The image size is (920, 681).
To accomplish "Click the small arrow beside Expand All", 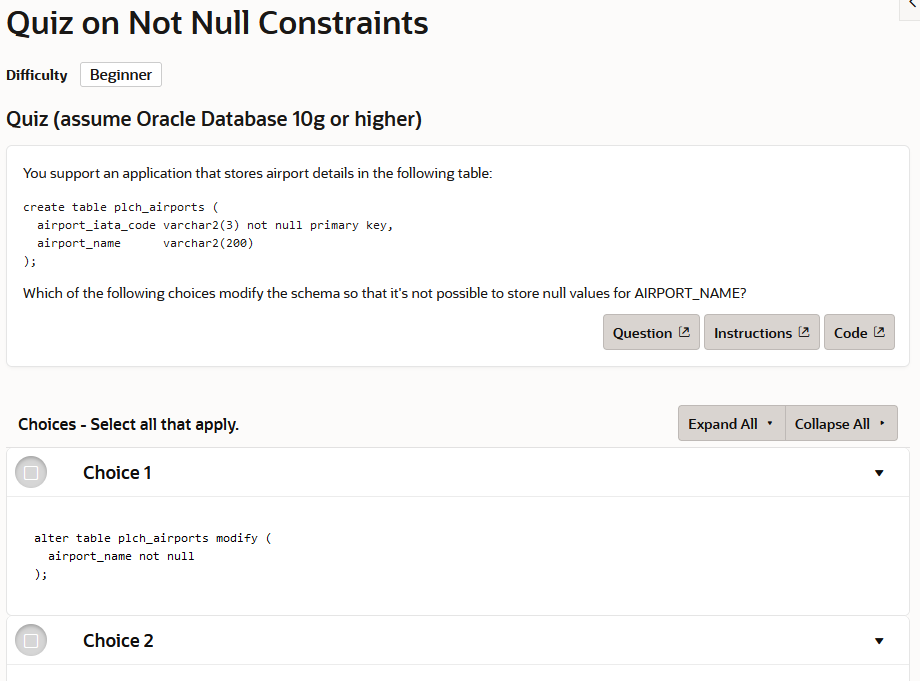I will [770, 424].
